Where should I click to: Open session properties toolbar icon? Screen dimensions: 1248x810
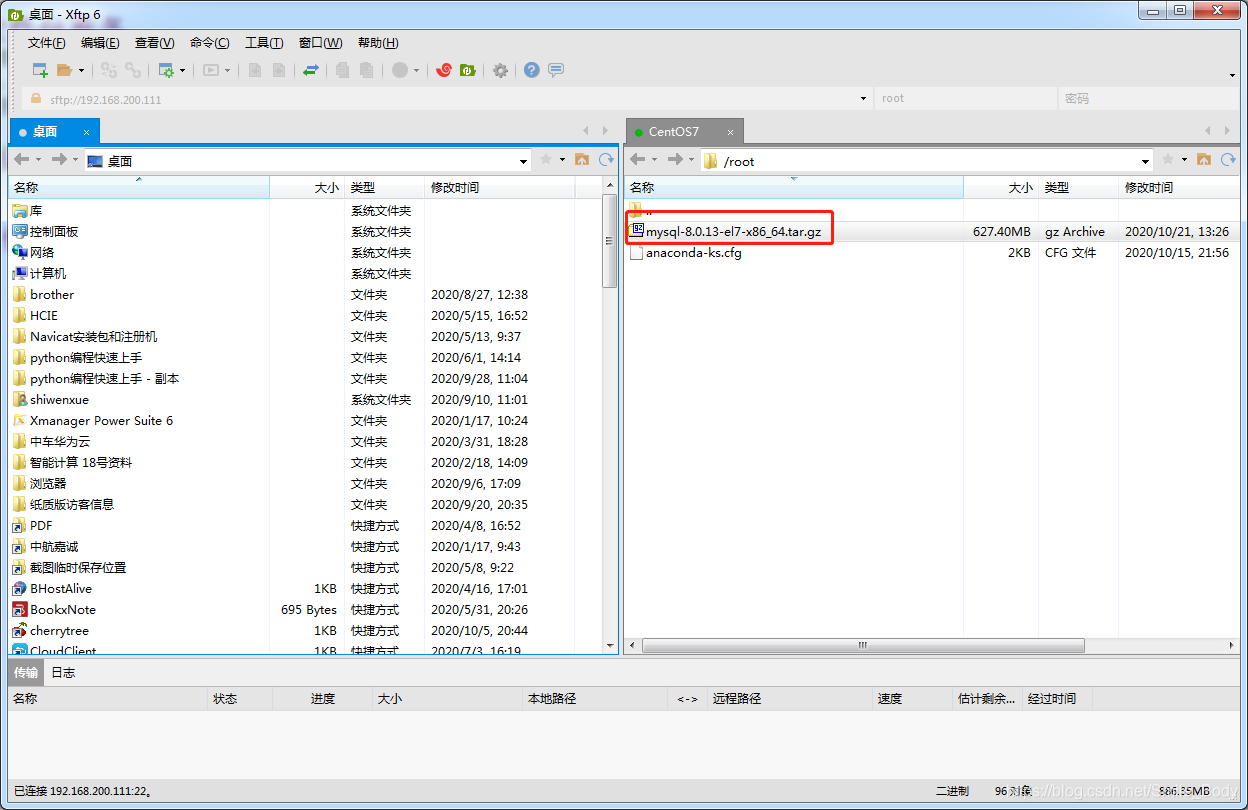[x=166, y=70]
